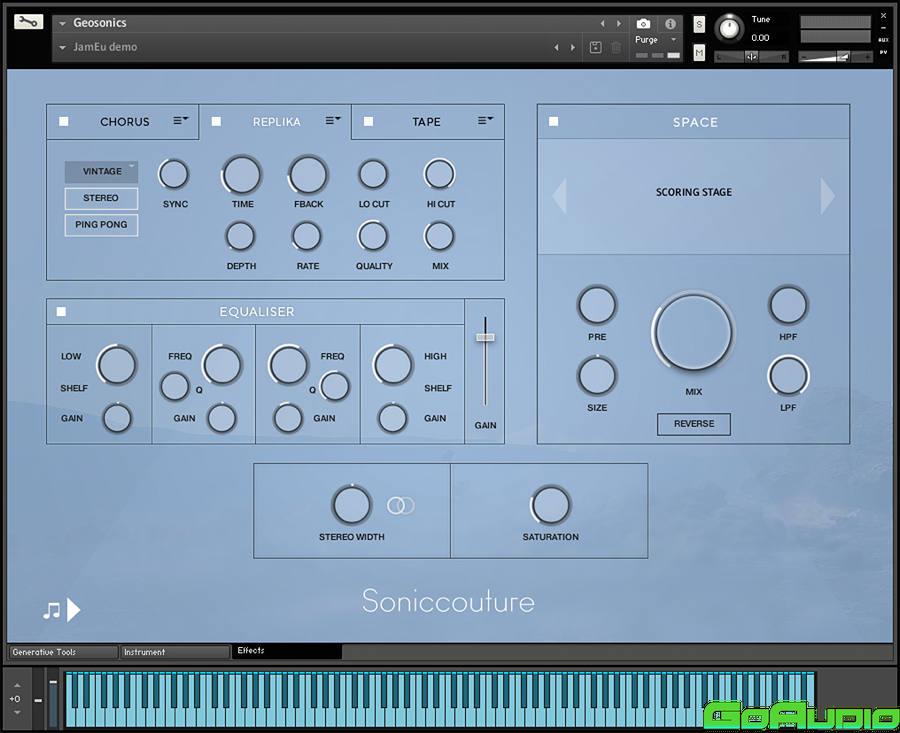Select the Effects tab
This screenshot has width=900, height=733.
pyautogui.click(x=286, y=651)
